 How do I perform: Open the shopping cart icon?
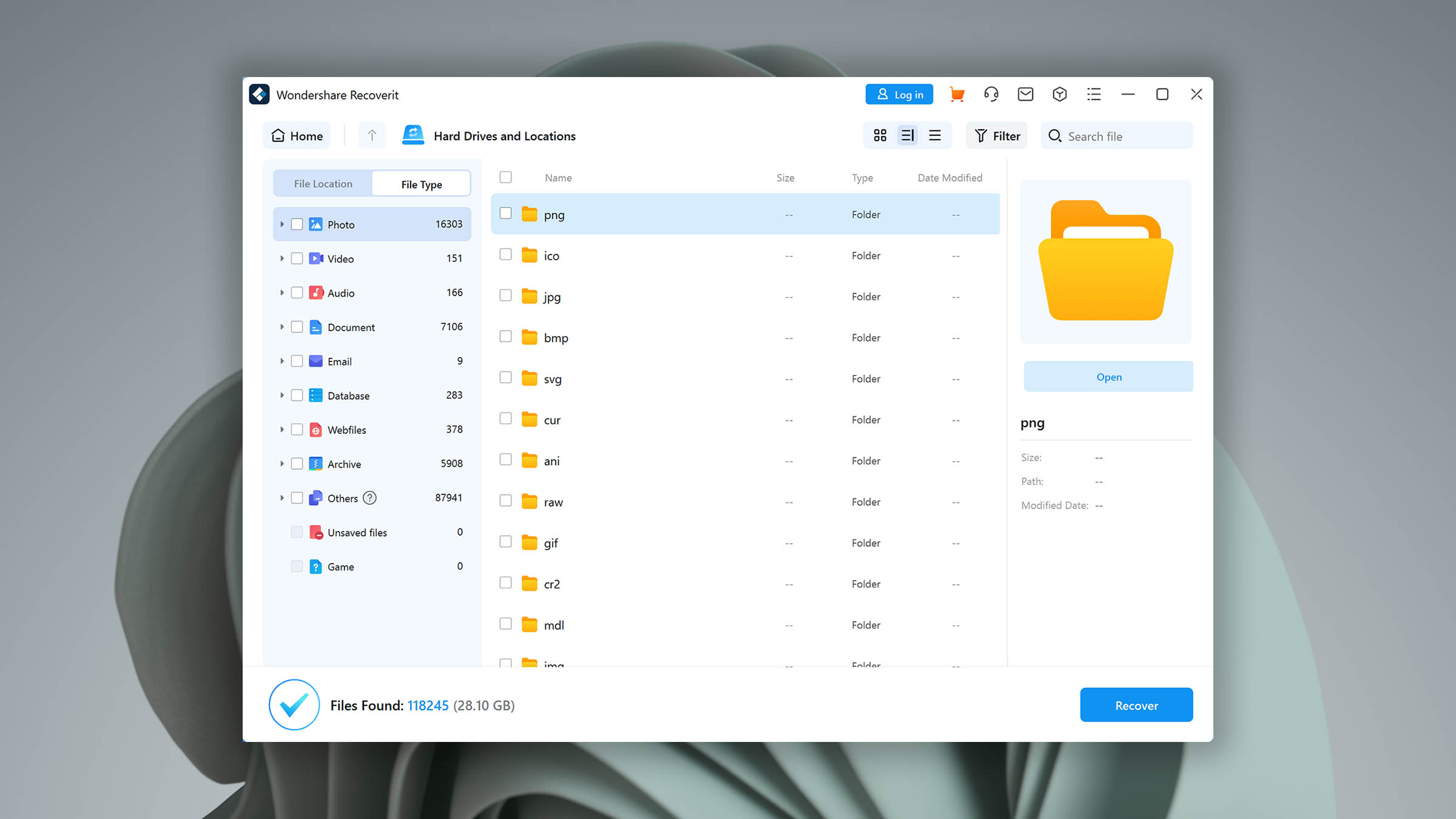point(957,95)
